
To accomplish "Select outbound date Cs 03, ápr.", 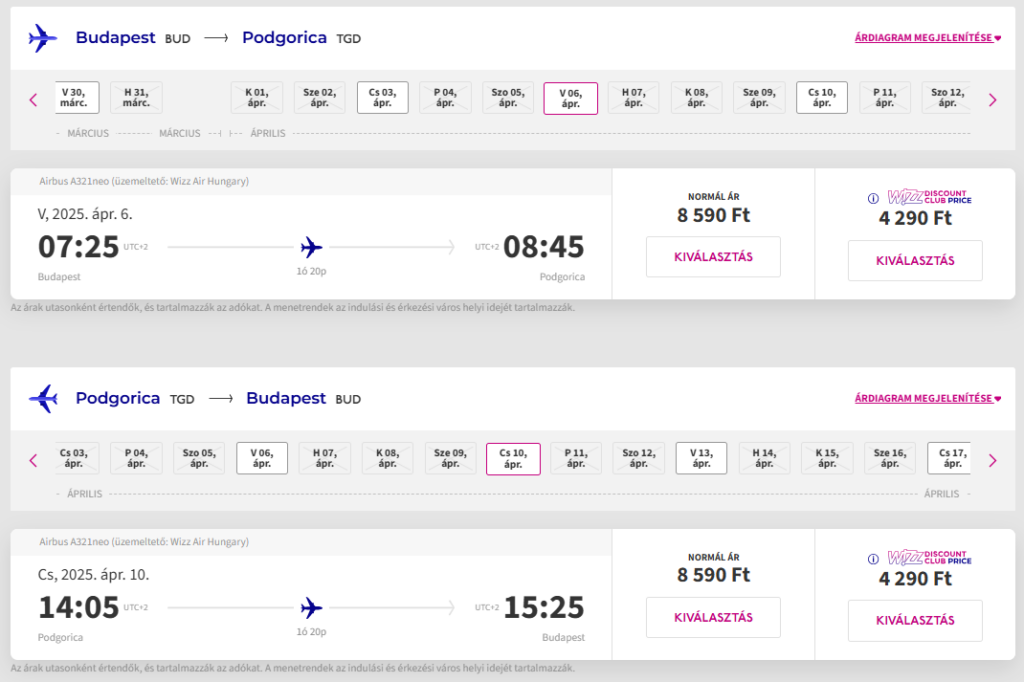I will [383, 98].
